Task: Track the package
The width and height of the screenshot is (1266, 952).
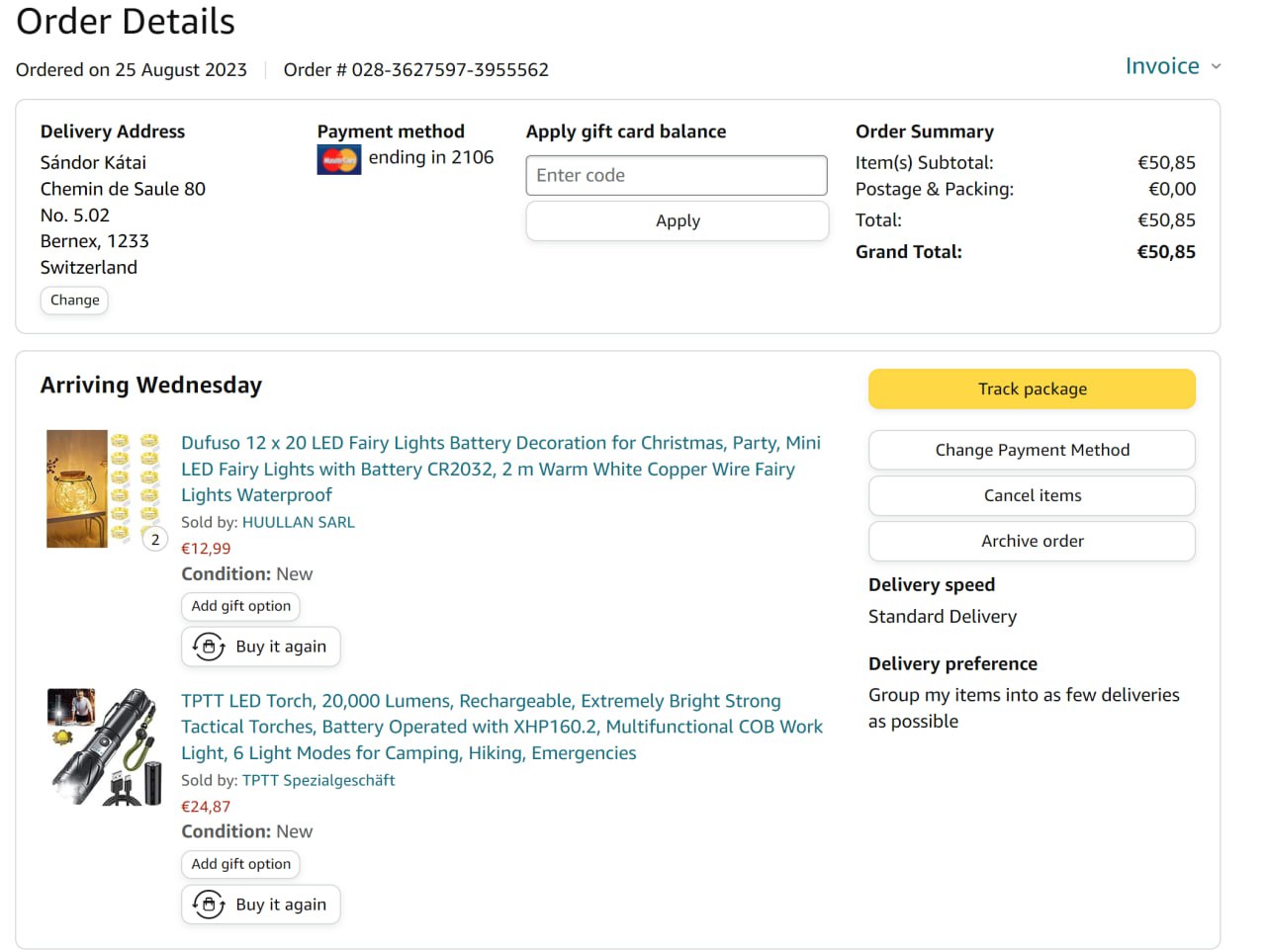Action: click(1032, 389)
